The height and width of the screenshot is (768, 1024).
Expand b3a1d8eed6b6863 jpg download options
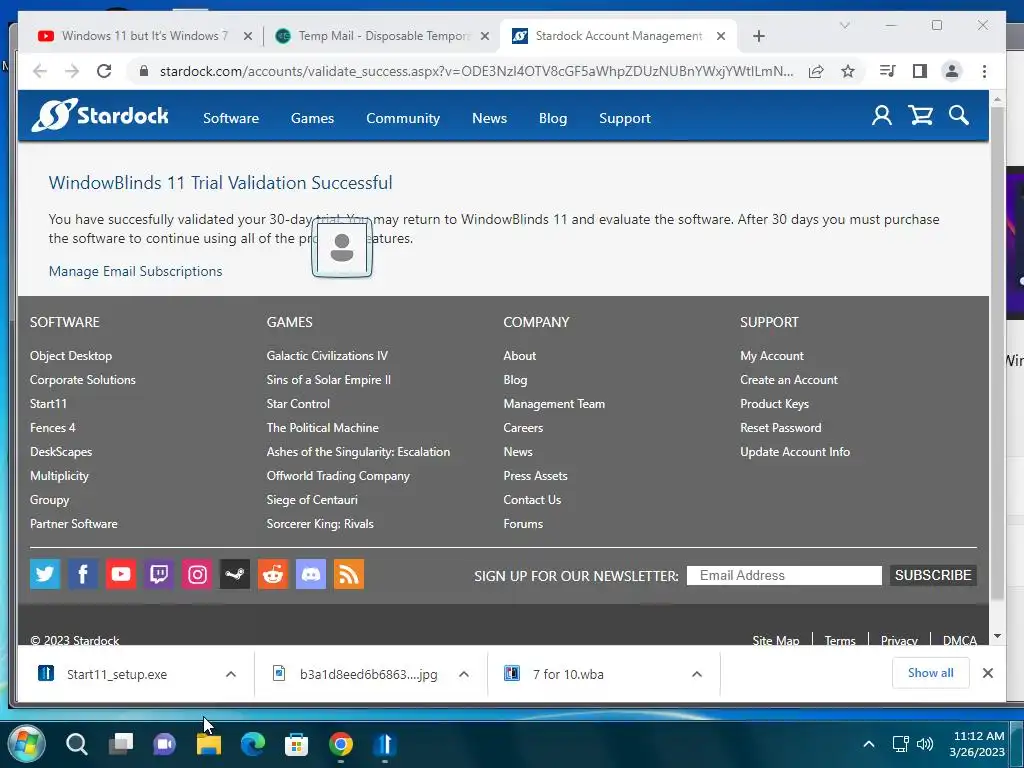click(x=464, y=674)
